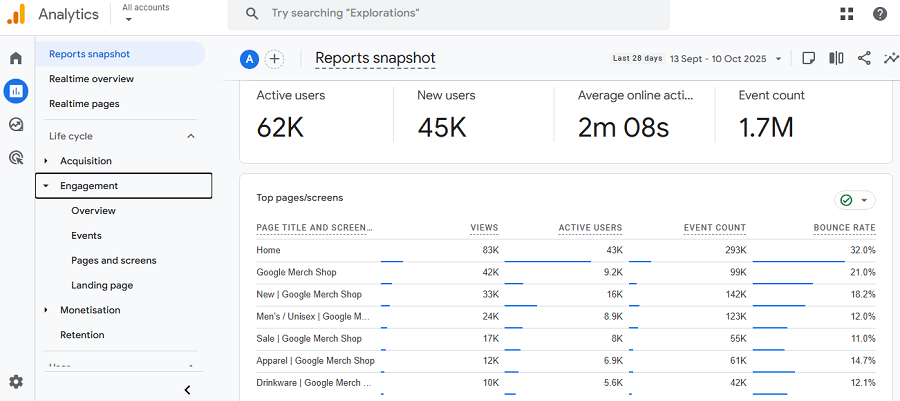
Task: Open the Advertising icon in left rail
Action: 16,157
